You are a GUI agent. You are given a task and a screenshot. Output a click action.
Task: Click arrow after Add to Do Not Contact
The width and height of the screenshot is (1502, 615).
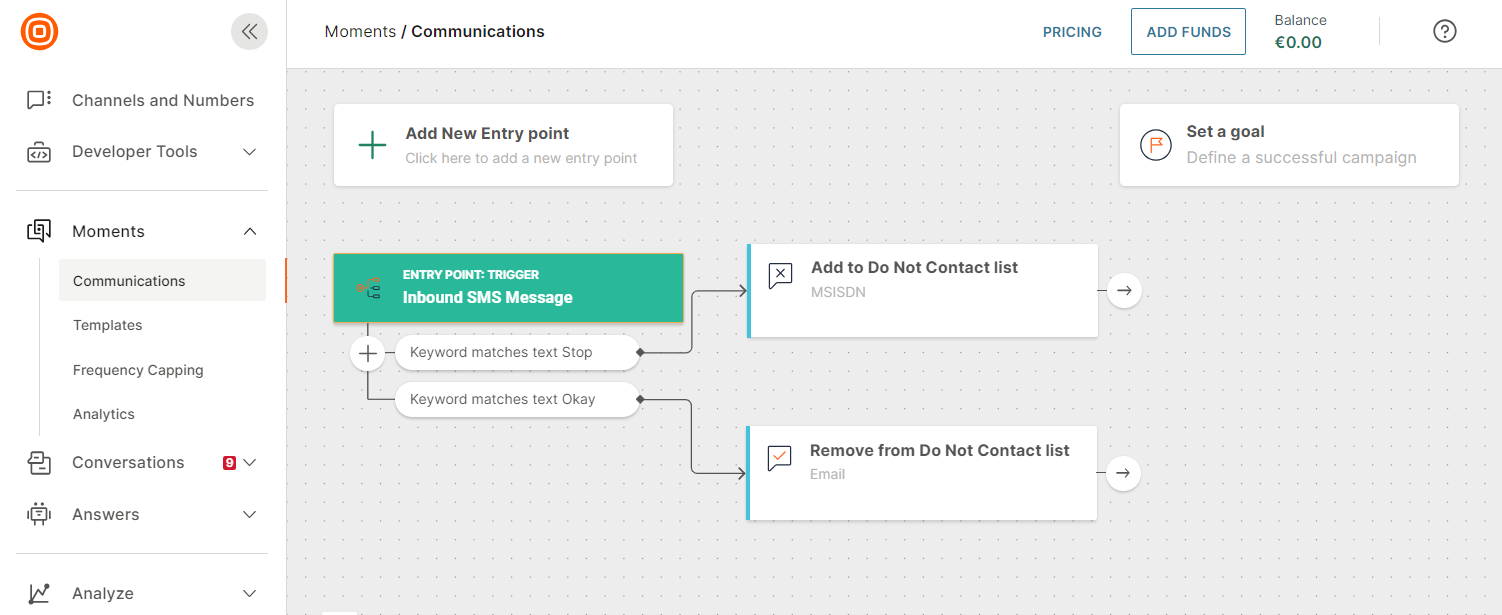1124,290
